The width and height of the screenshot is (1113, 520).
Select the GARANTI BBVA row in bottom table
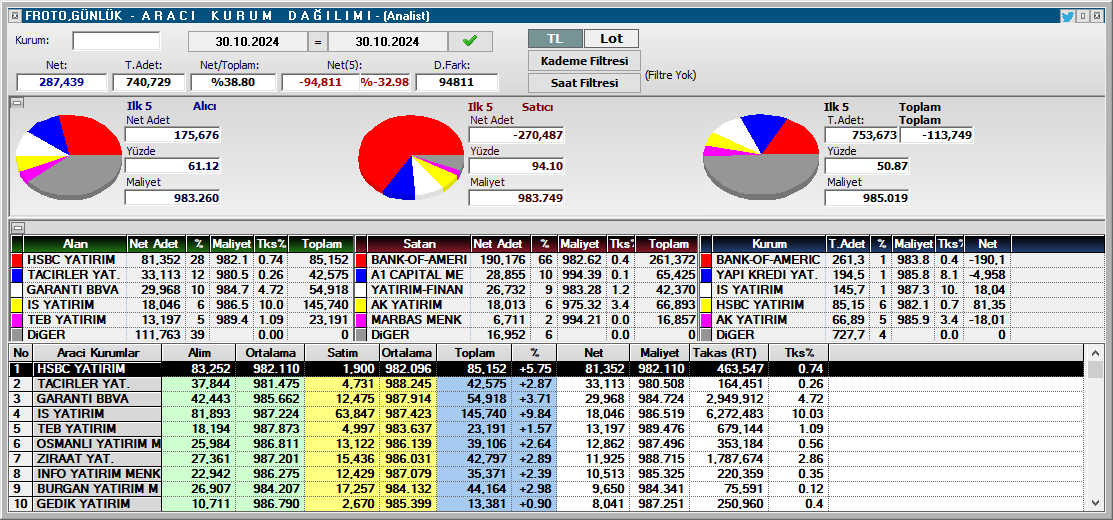point(548,399)
